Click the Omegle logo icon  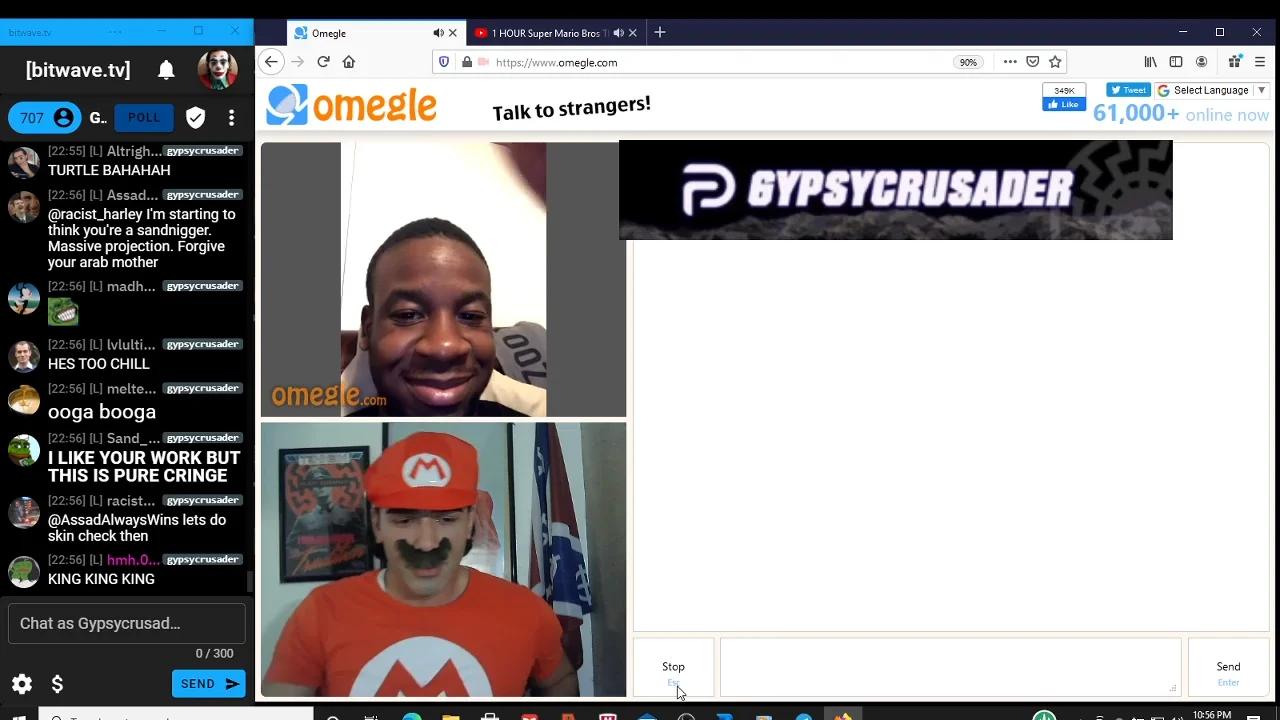coord(287,104)
